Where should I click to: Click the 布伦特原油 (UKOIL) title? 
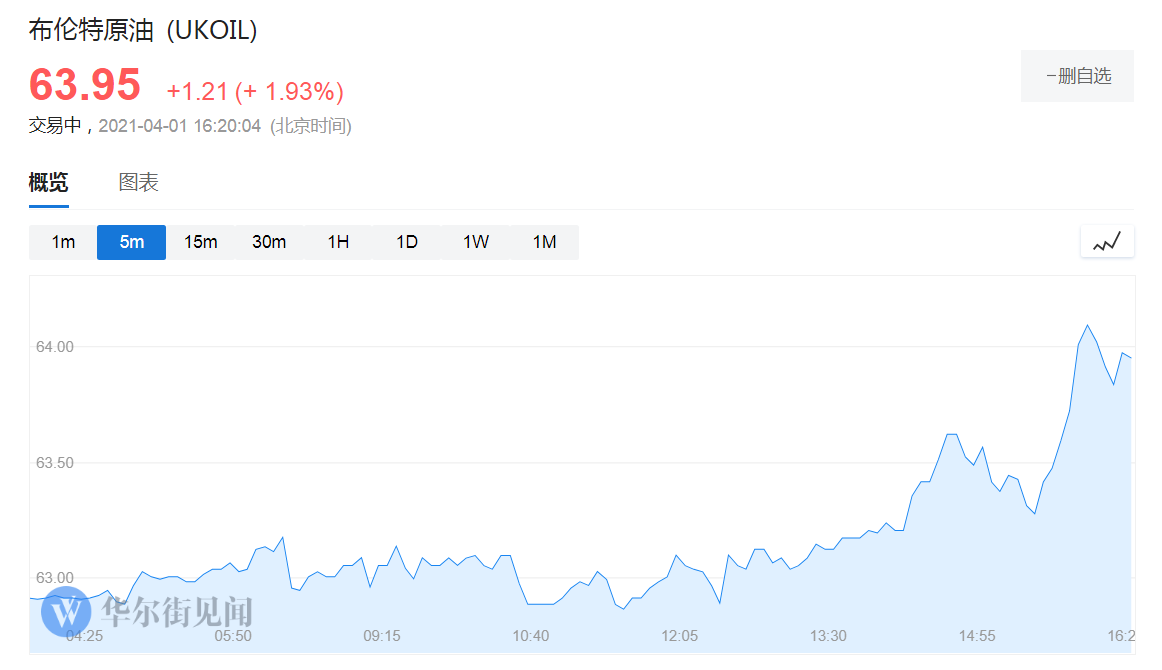[x=143, y=31]
